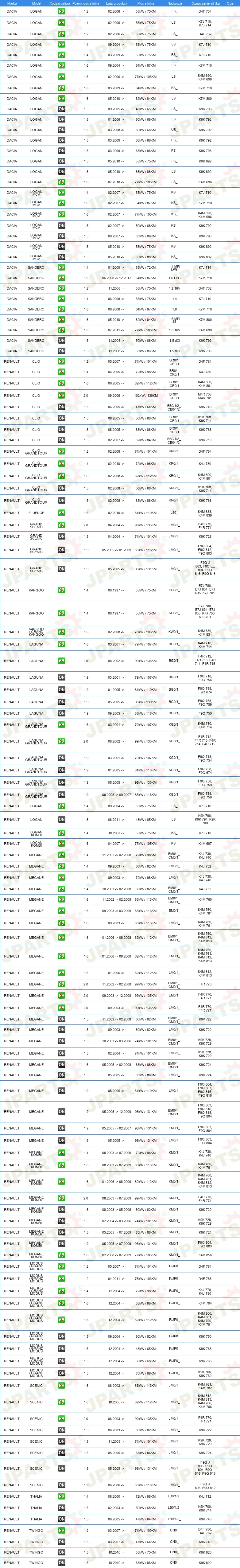Click diesel ON icon in Logan US_ body row

coord(61,130)
